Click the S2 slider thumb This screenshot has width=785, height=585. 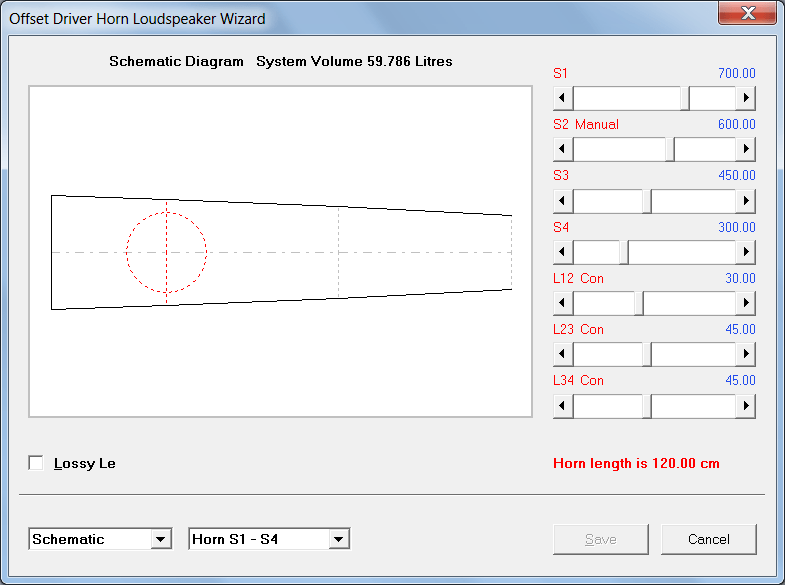click(670, 149)
